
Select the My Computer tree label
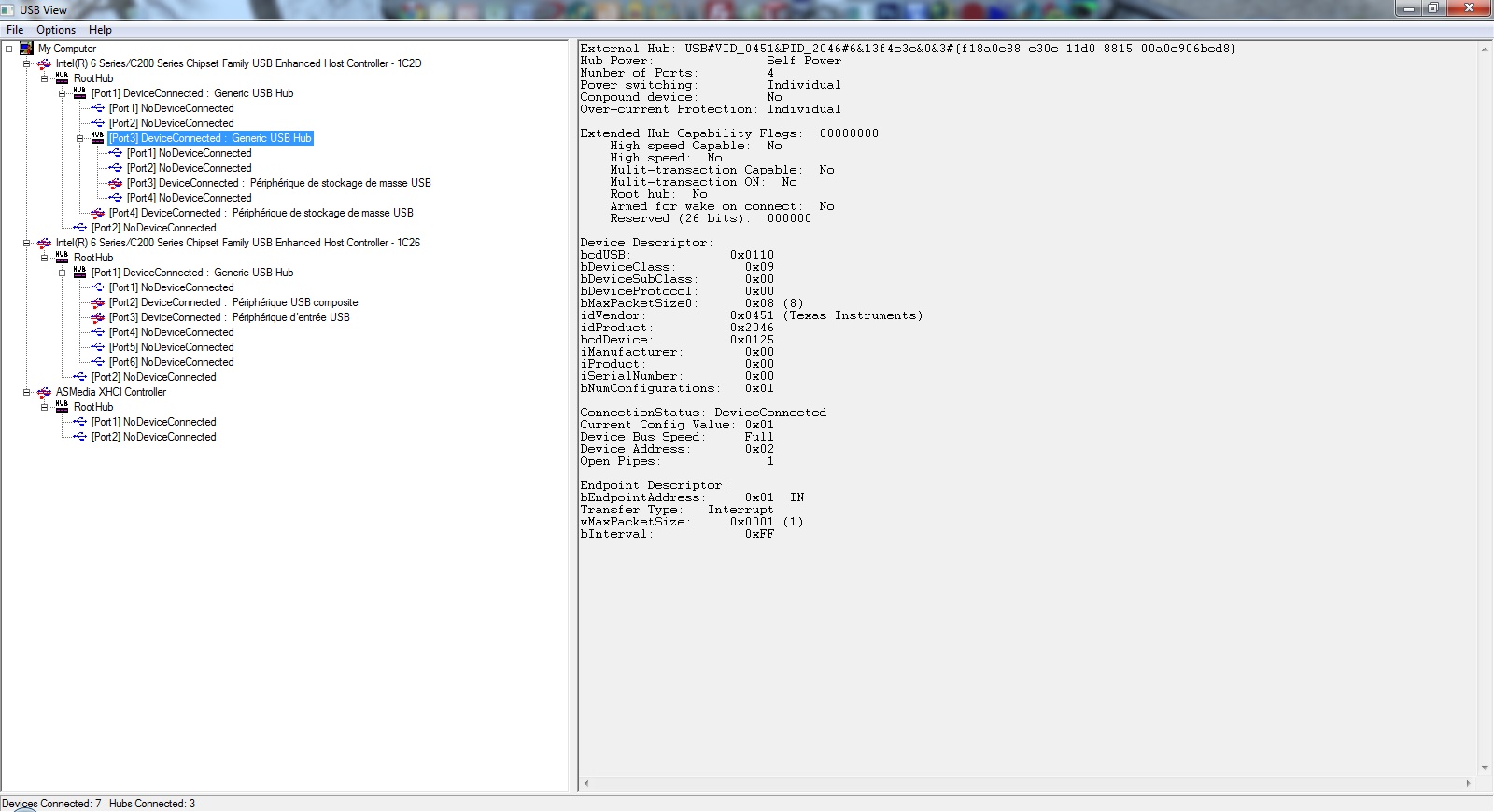click(67, 49)
